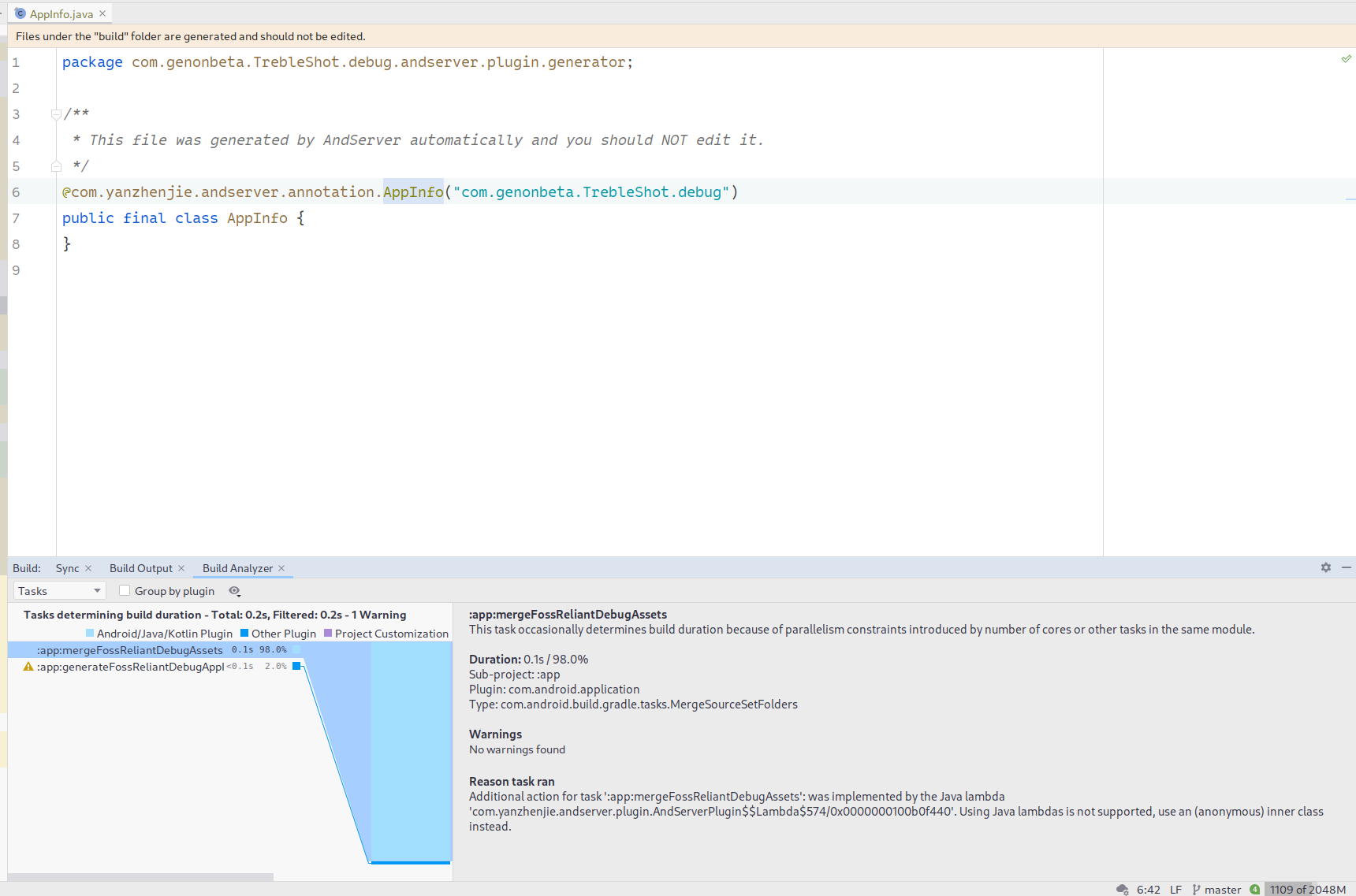Screen dimensions: 1356x896
Task: Open the Build panel settings gear icon
Action: [x=1326, y=567]
